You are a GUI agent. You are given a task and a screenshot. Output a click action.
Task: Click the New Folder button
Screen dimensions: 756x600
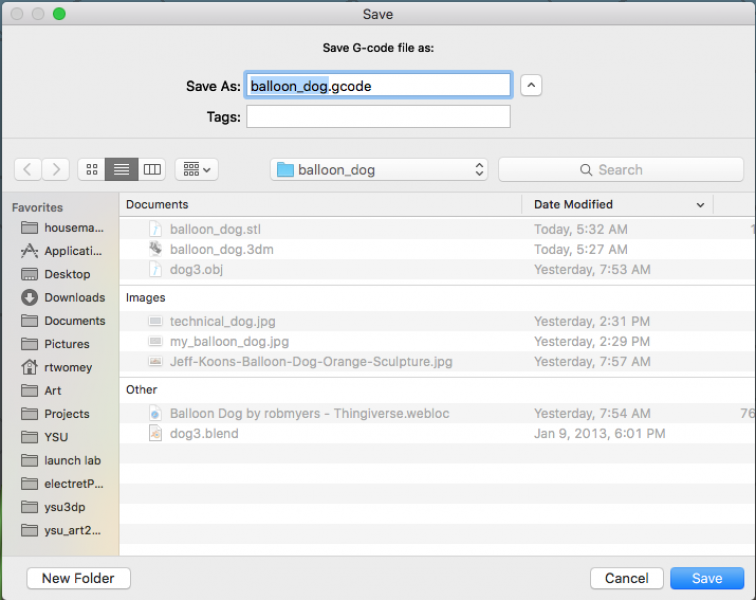click(78, 578)
